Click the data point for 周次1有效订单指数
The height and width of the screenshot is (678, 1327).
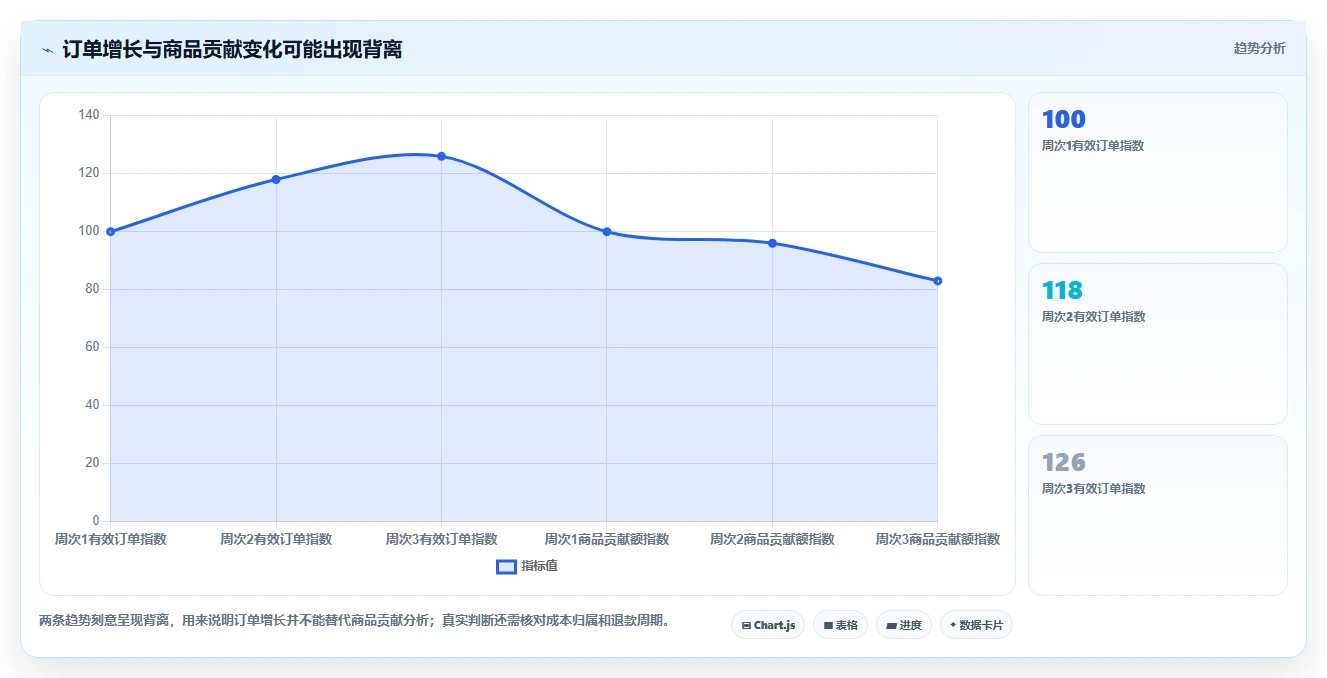point(110,231)
